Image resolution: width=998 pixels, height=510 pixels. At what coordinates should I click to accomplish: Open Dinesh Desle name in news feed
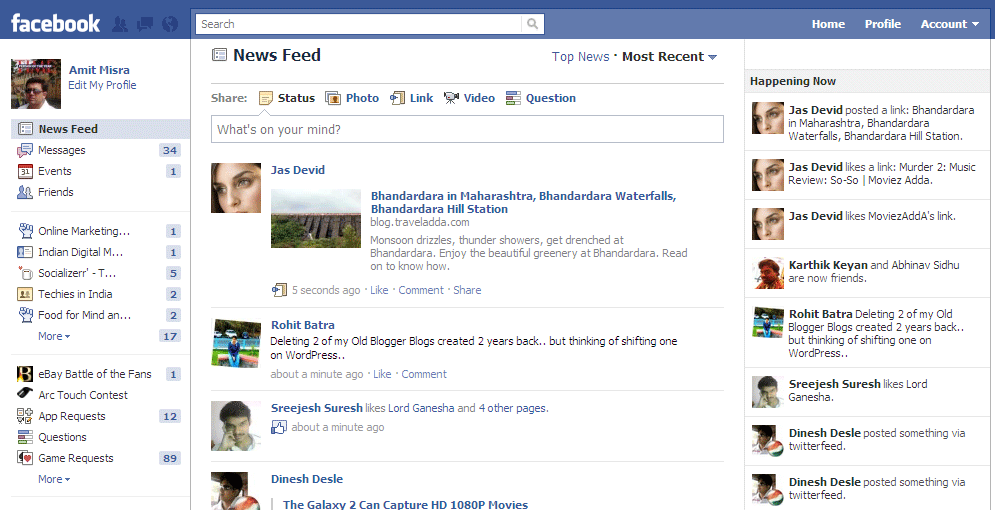307,479
